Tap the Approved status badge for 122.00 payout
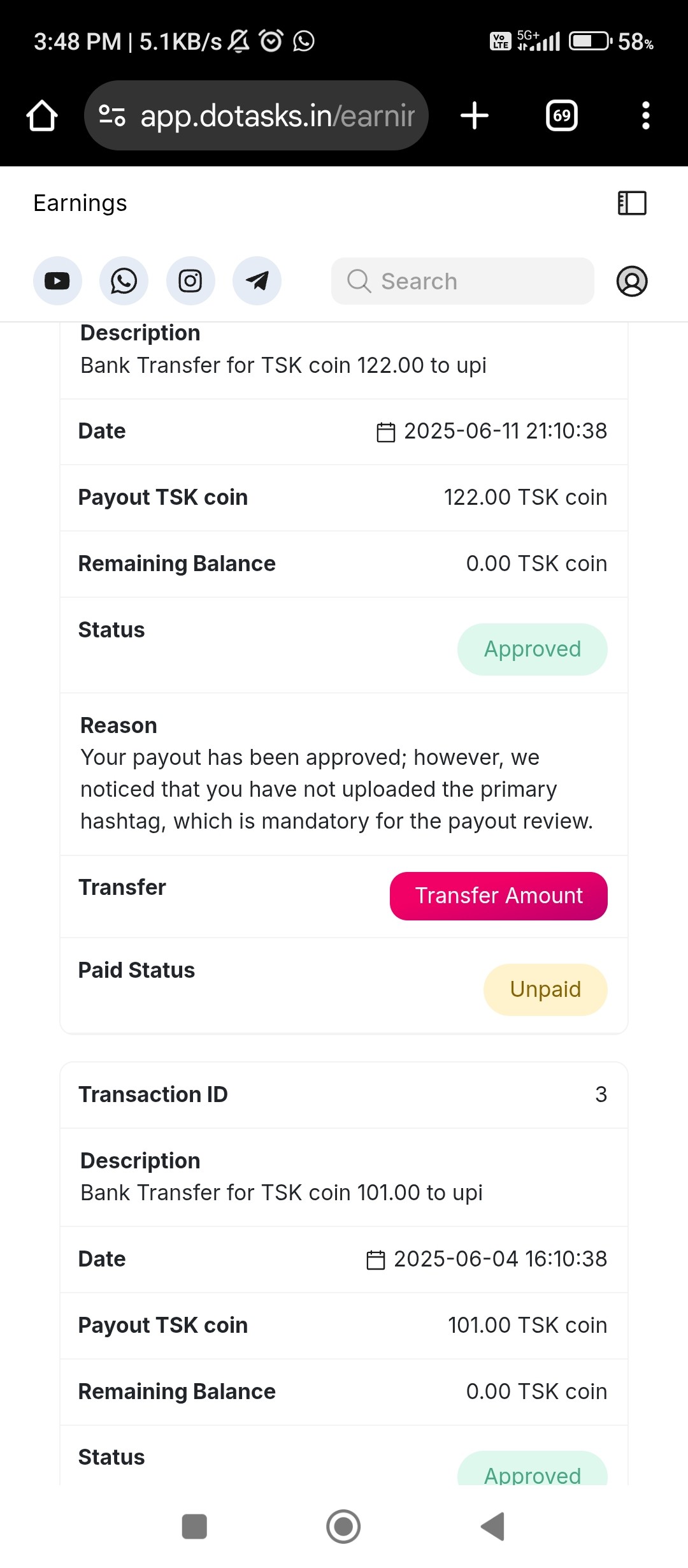The image size is (688, 1568). (533, 650)
